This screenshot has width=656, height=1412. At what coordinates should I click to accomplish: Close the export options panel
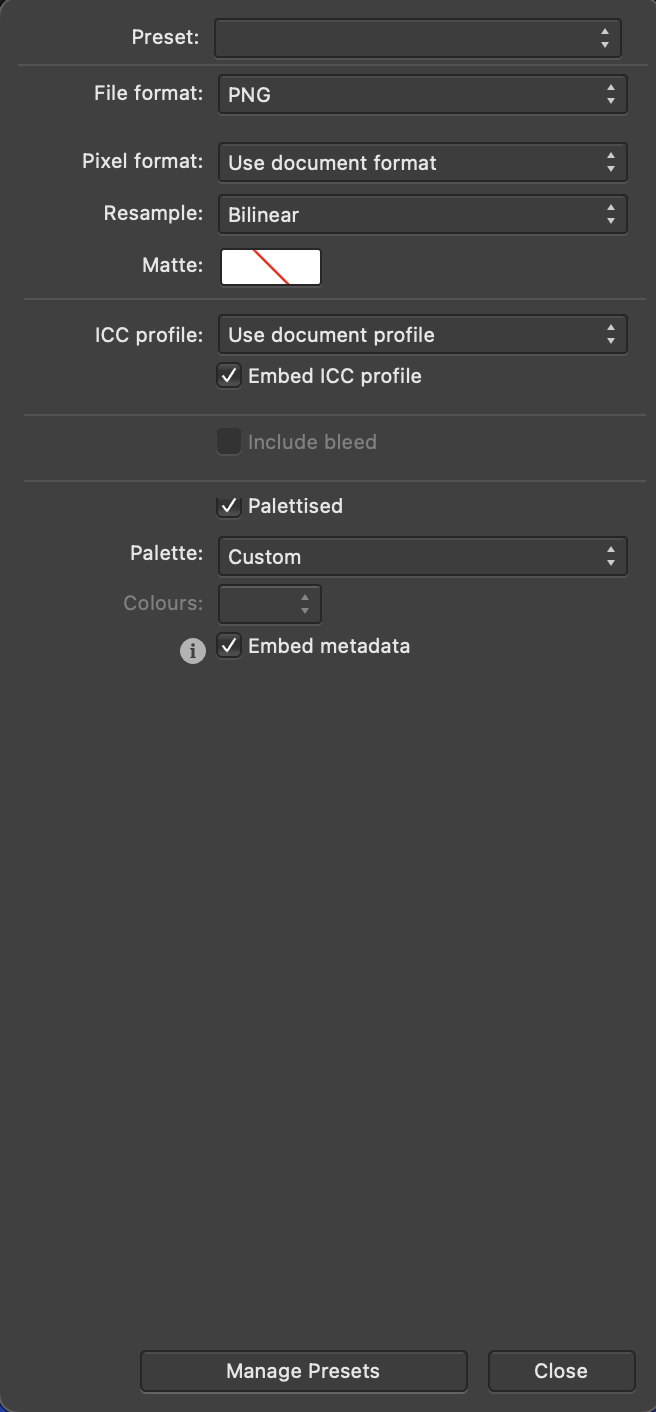[x=561, y=1371]
